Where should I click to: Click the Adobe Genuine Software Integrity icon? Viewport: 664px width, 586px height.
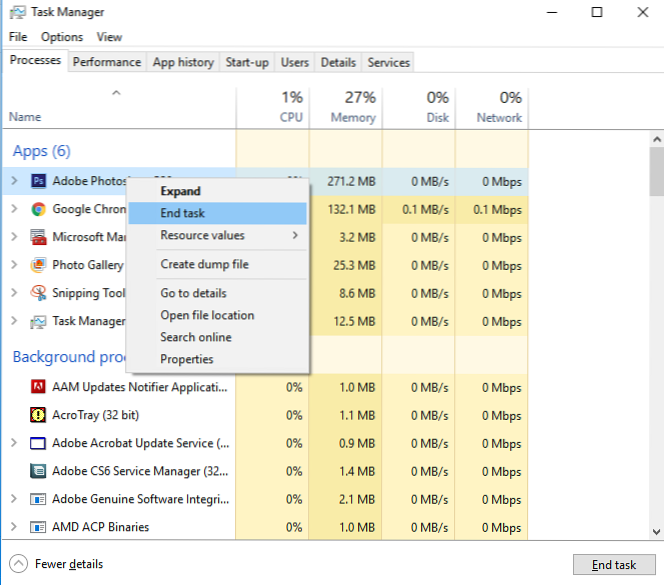tap(38, 499)
